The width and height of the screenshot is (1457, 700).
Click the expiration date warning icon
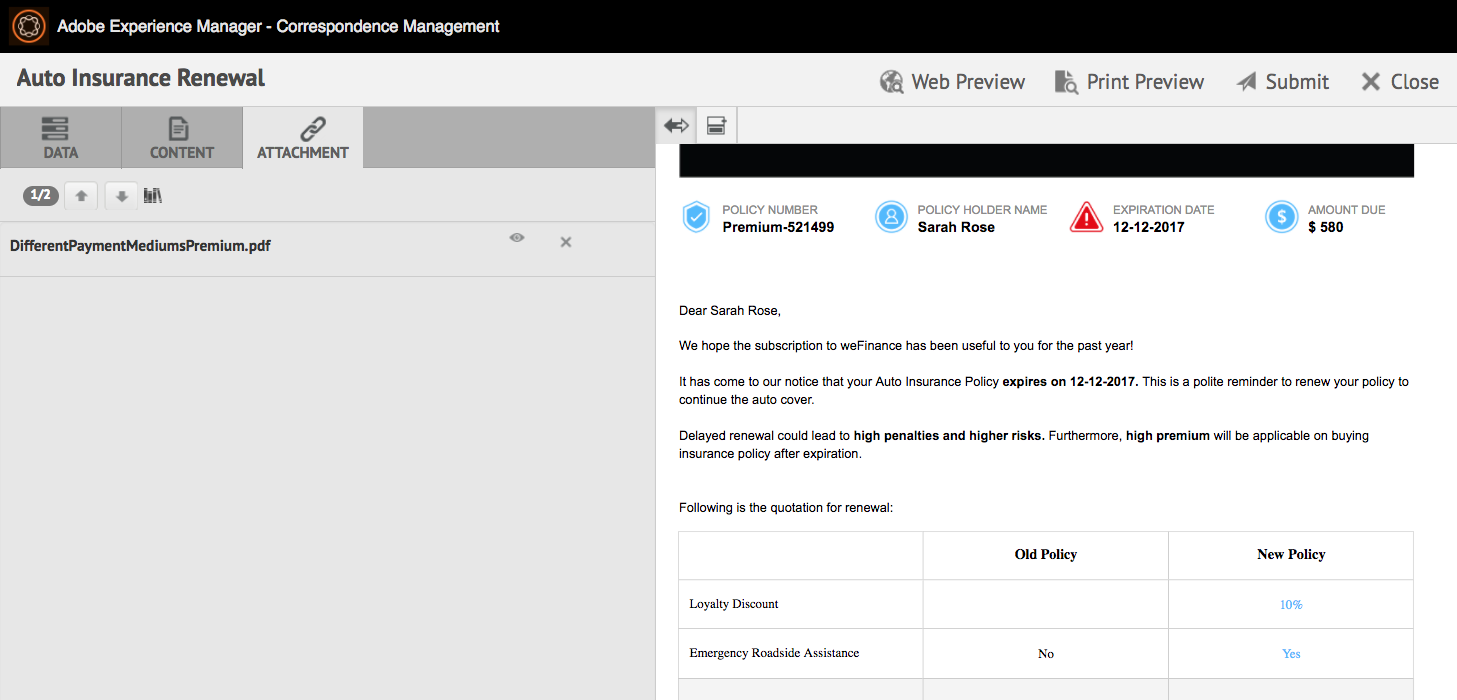pyautogui.click(x=1086, y=217)
